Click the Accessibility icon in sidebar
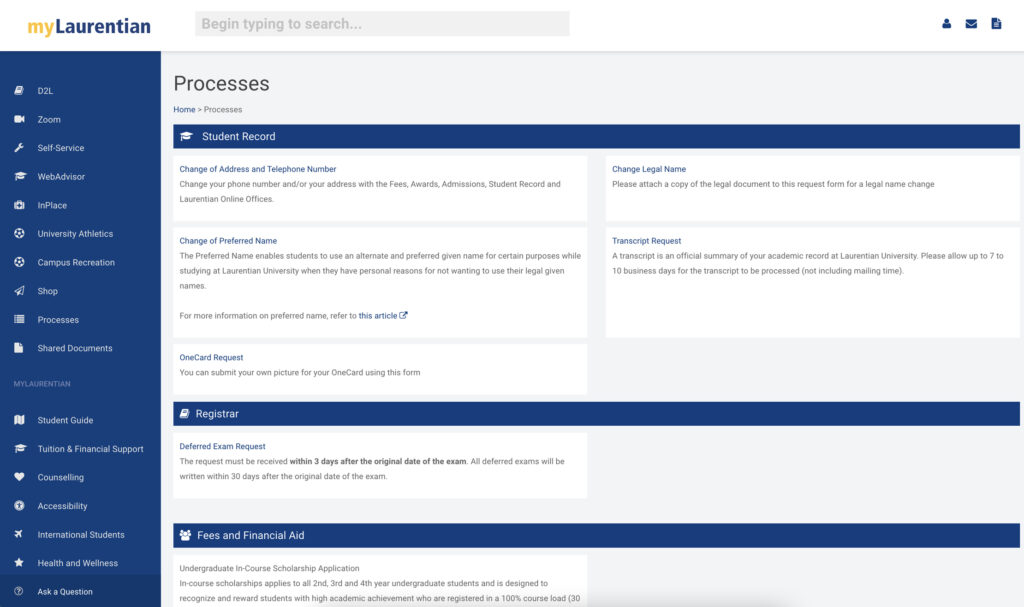 [x=19, y=506]
